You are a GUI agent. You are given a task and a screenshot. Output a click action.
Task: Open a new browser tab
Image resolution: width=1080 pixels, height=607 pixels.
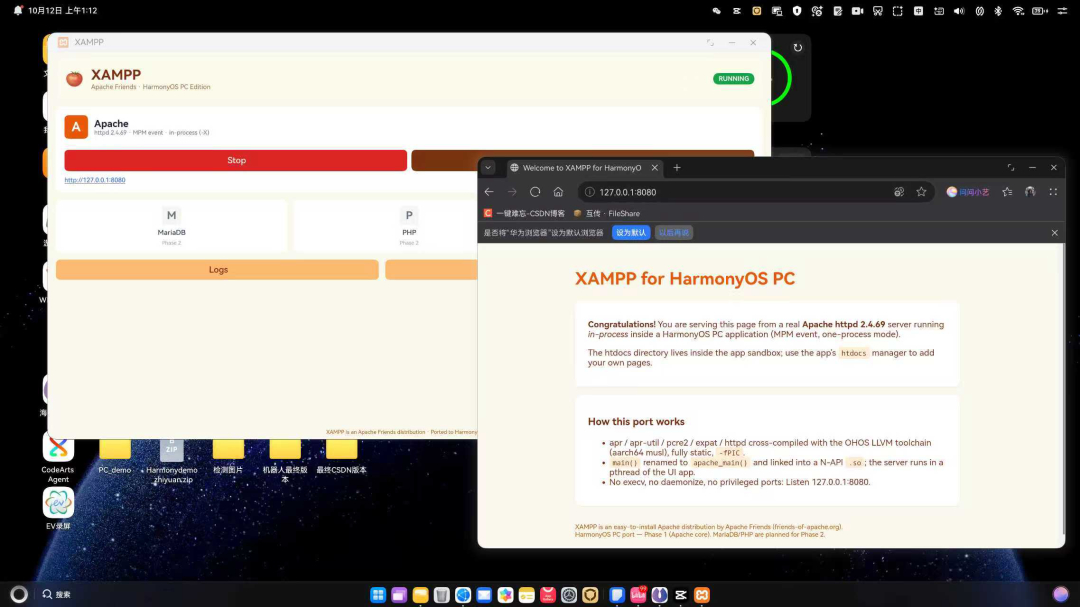coord(676,167)
